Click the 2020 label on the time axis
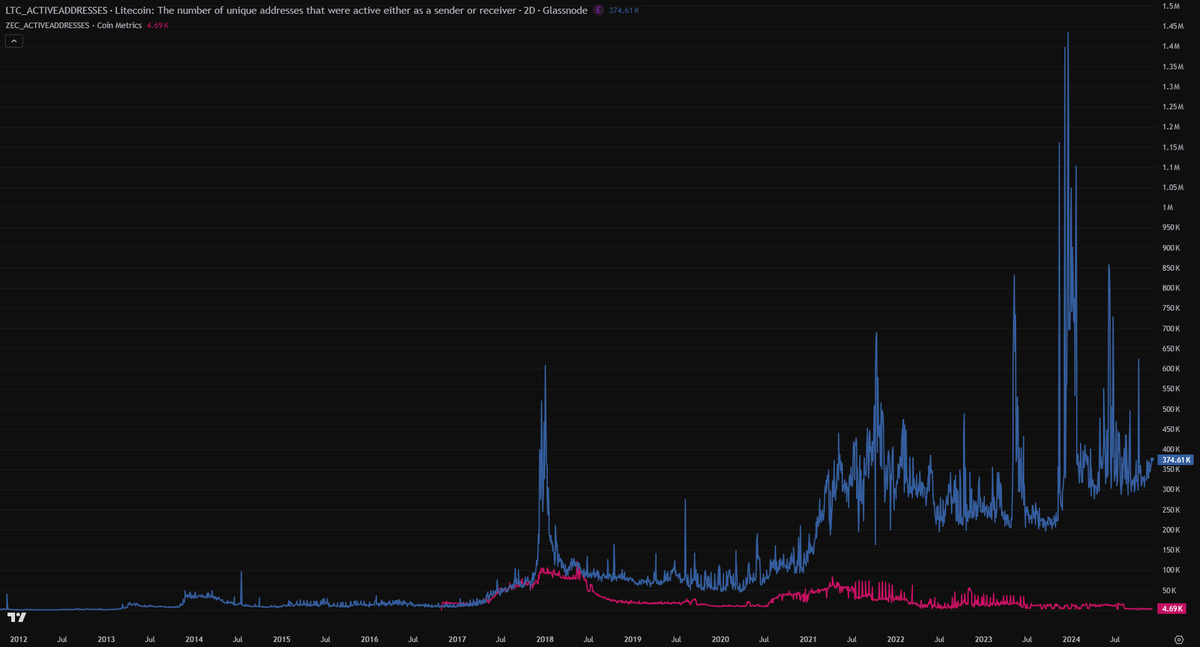1200x647 pixels. pyautogui.click(x=720, y=638)
